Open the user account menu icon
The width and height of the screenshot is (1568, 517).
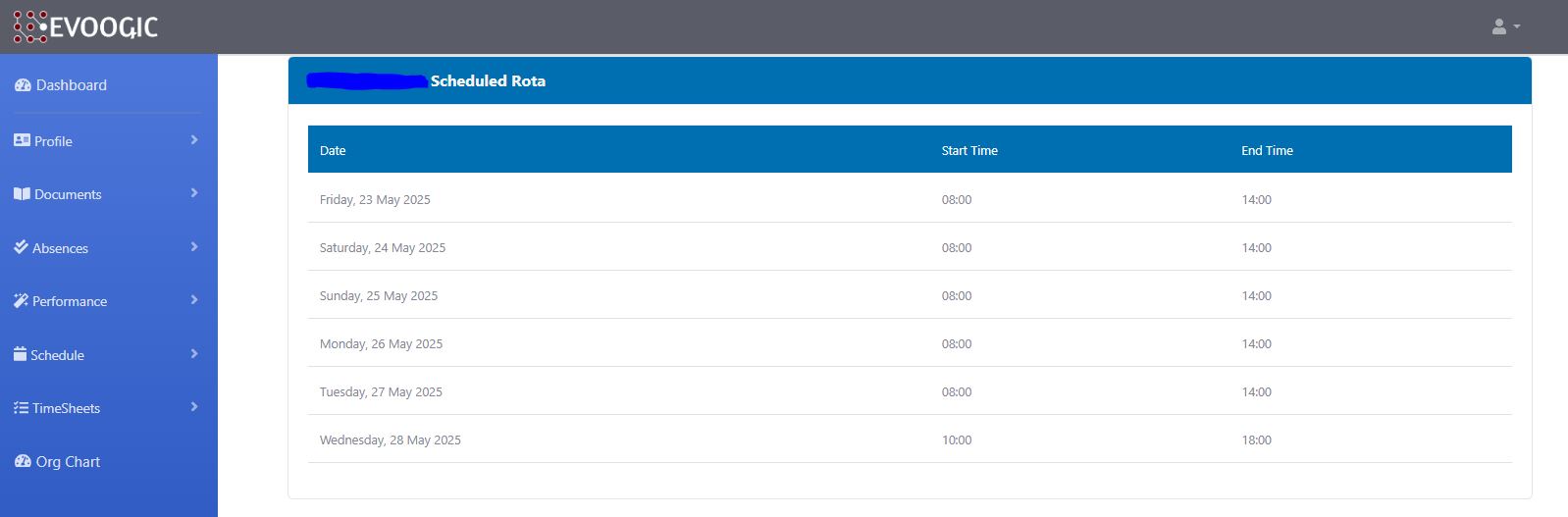(x=1498, y=26)
